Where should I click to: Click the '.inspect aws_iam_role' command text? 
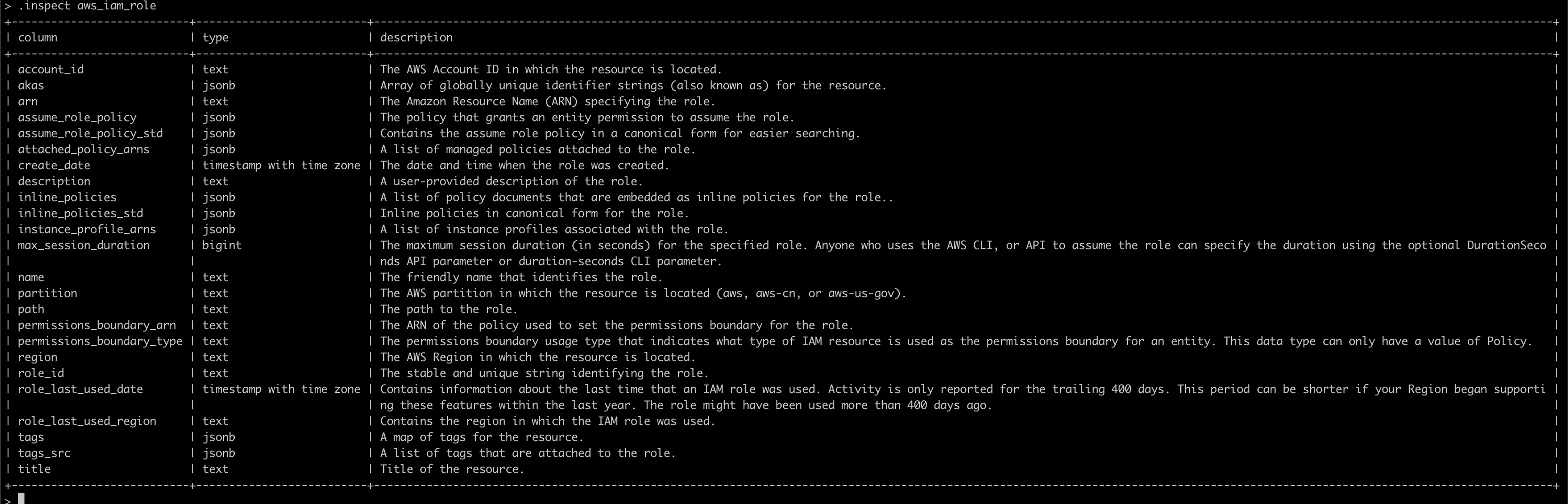(87, 6)
